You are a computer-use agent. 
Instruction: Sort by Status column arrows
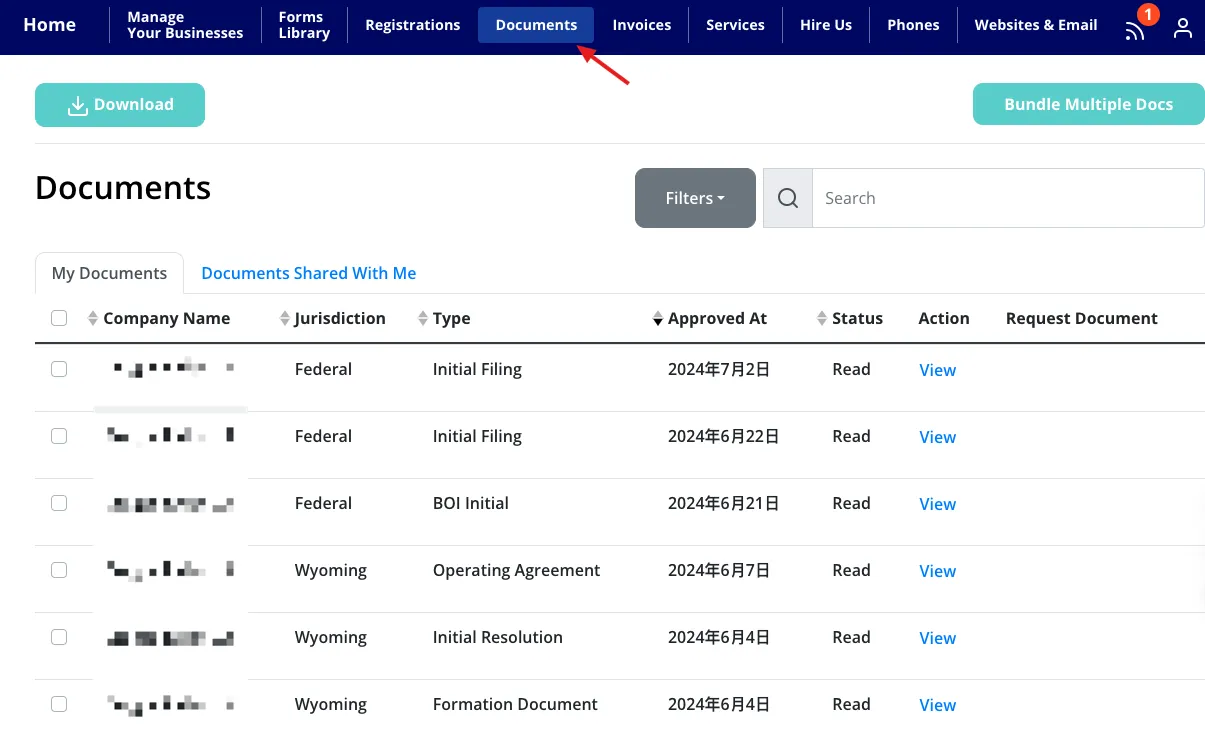[x=822, y=319]
